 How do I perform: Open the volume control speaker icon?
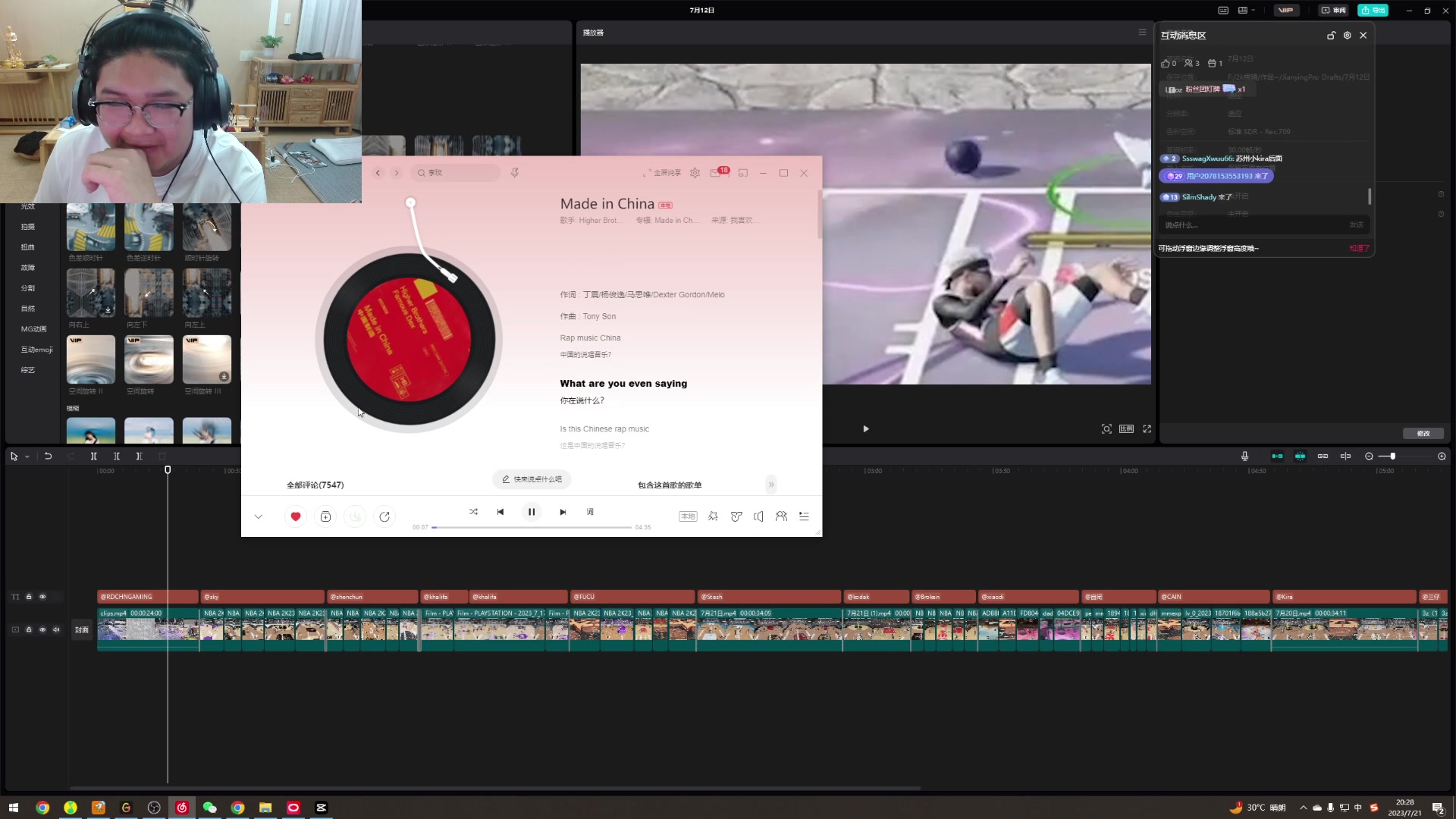pos(758,516)
